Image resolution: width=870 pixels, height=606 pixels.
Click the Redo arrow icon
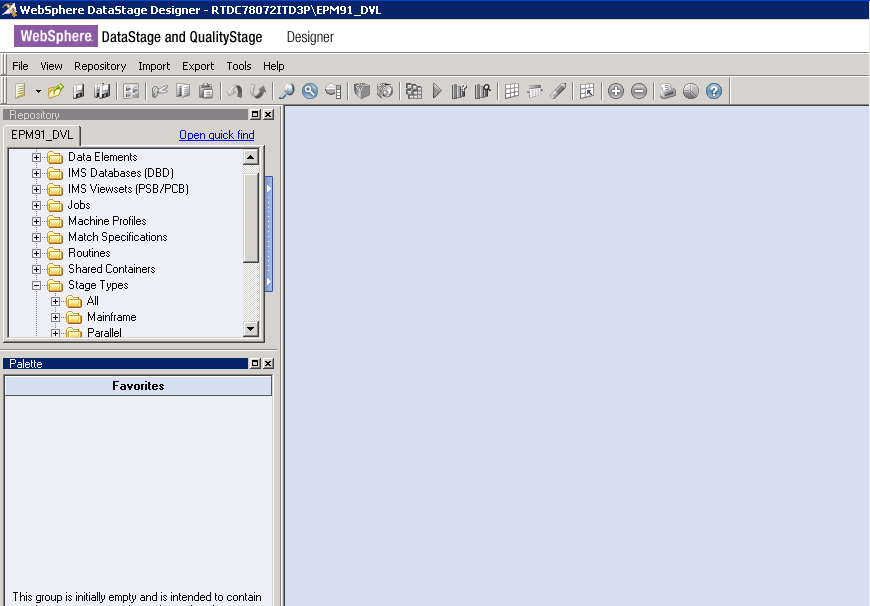click(258, 90)
